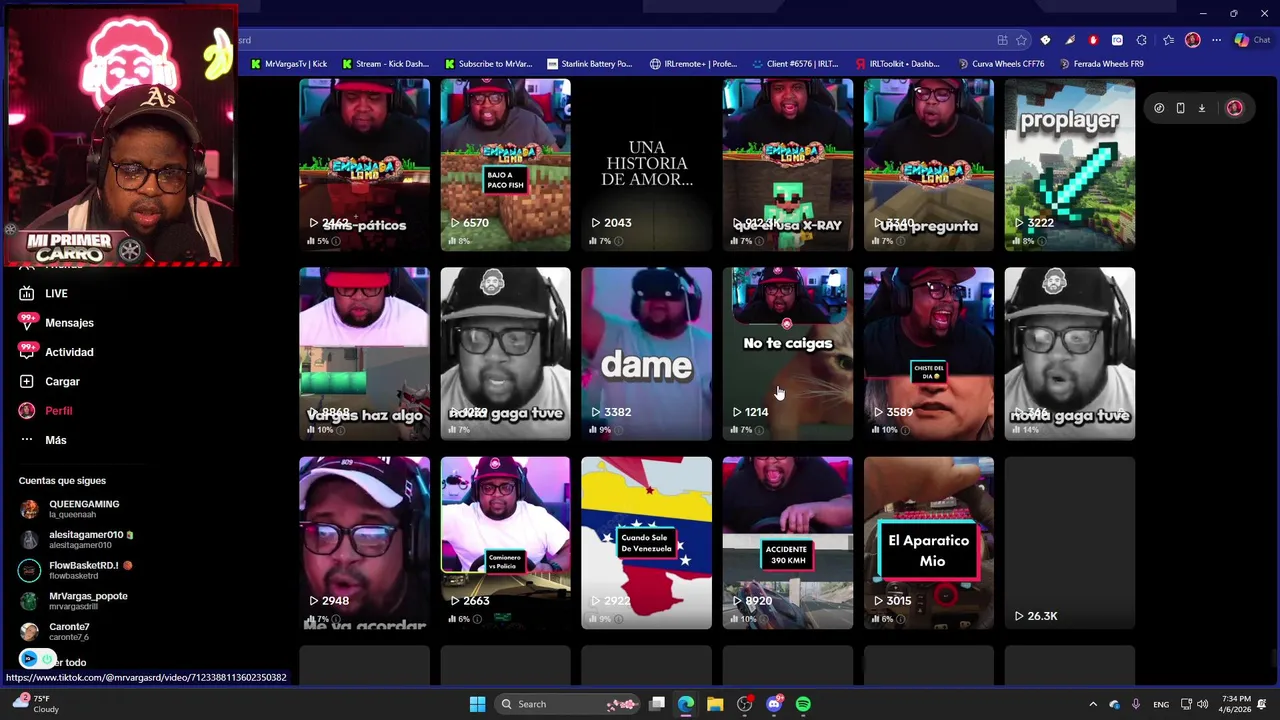Viewport: 1280px width, 720px height.
Task: Open Windows Start menu
Action: 477,704
